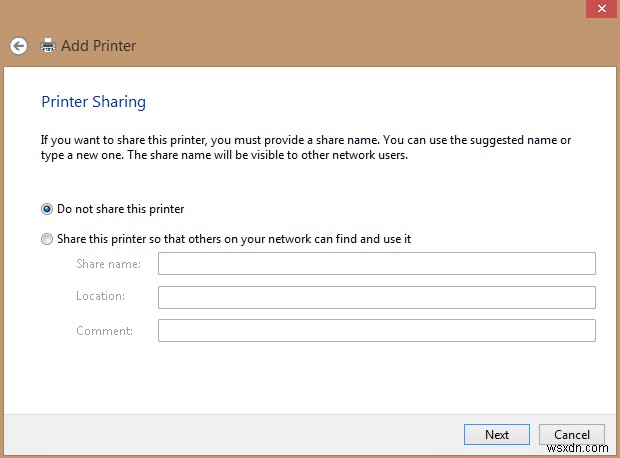Click the 'Location:' label

[100, 297]
